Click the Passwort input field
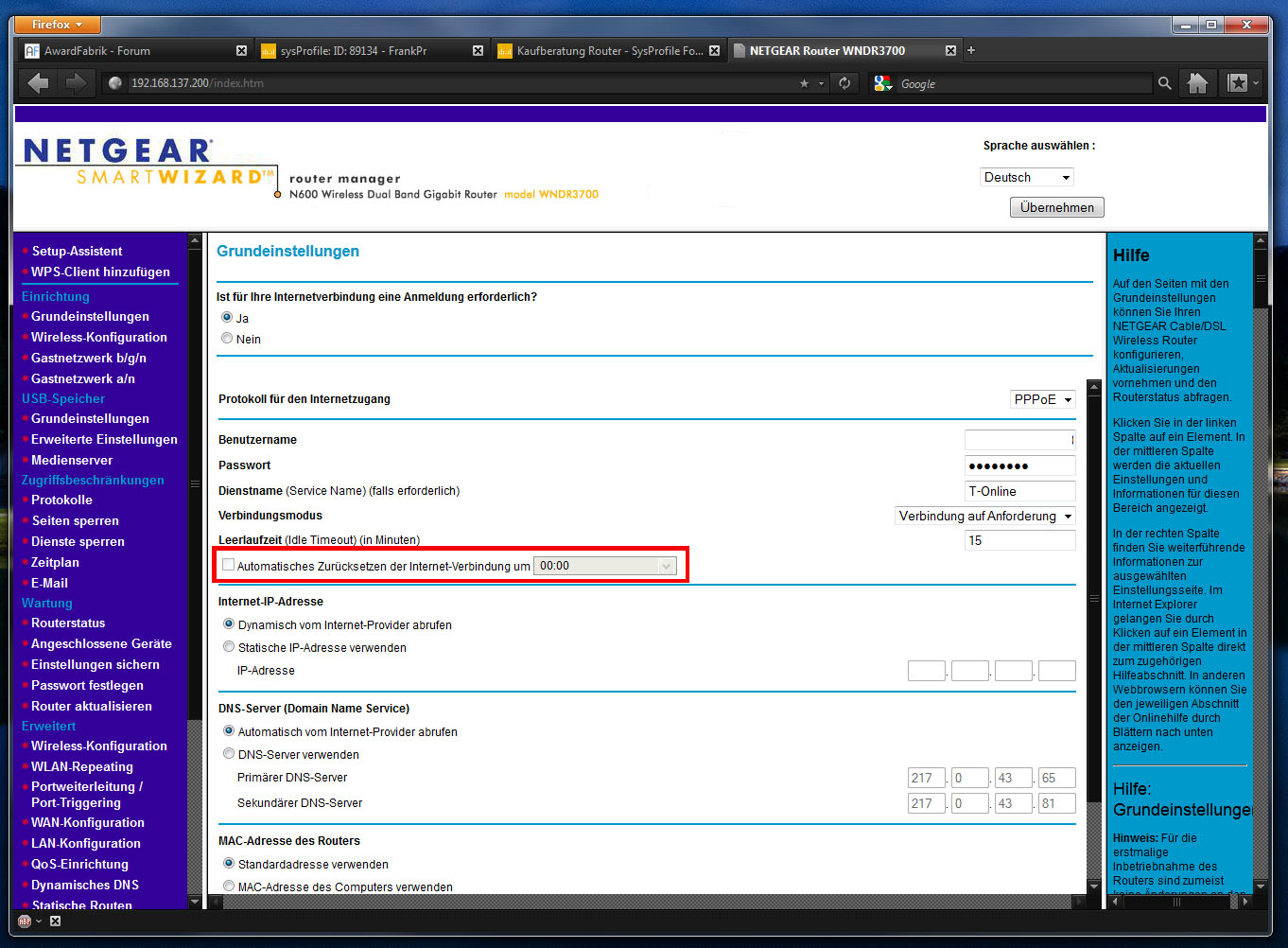Viewport: 1288px width, 948px height. click(x=1020, y=465)
